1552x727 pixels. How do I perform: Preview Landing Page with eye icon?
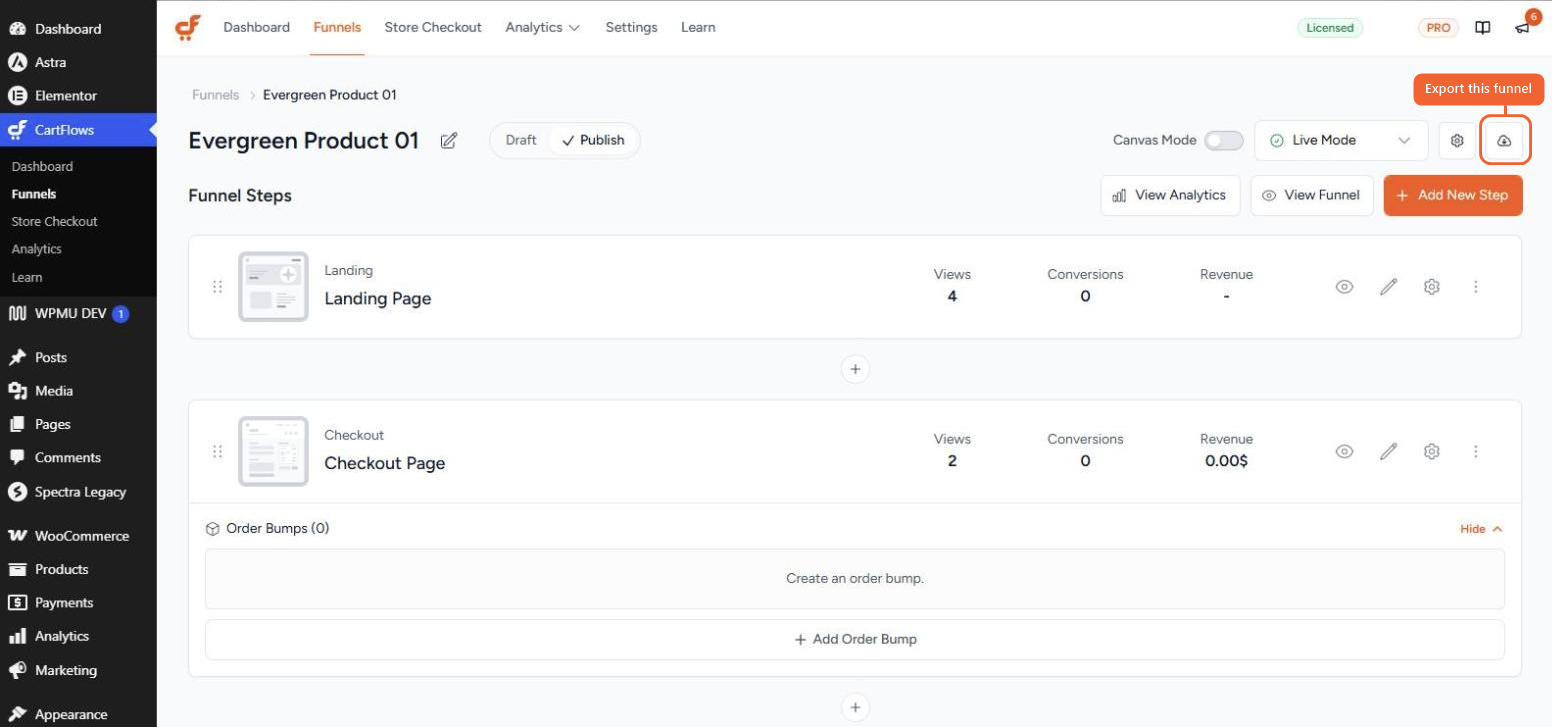tap(1344, 287)
